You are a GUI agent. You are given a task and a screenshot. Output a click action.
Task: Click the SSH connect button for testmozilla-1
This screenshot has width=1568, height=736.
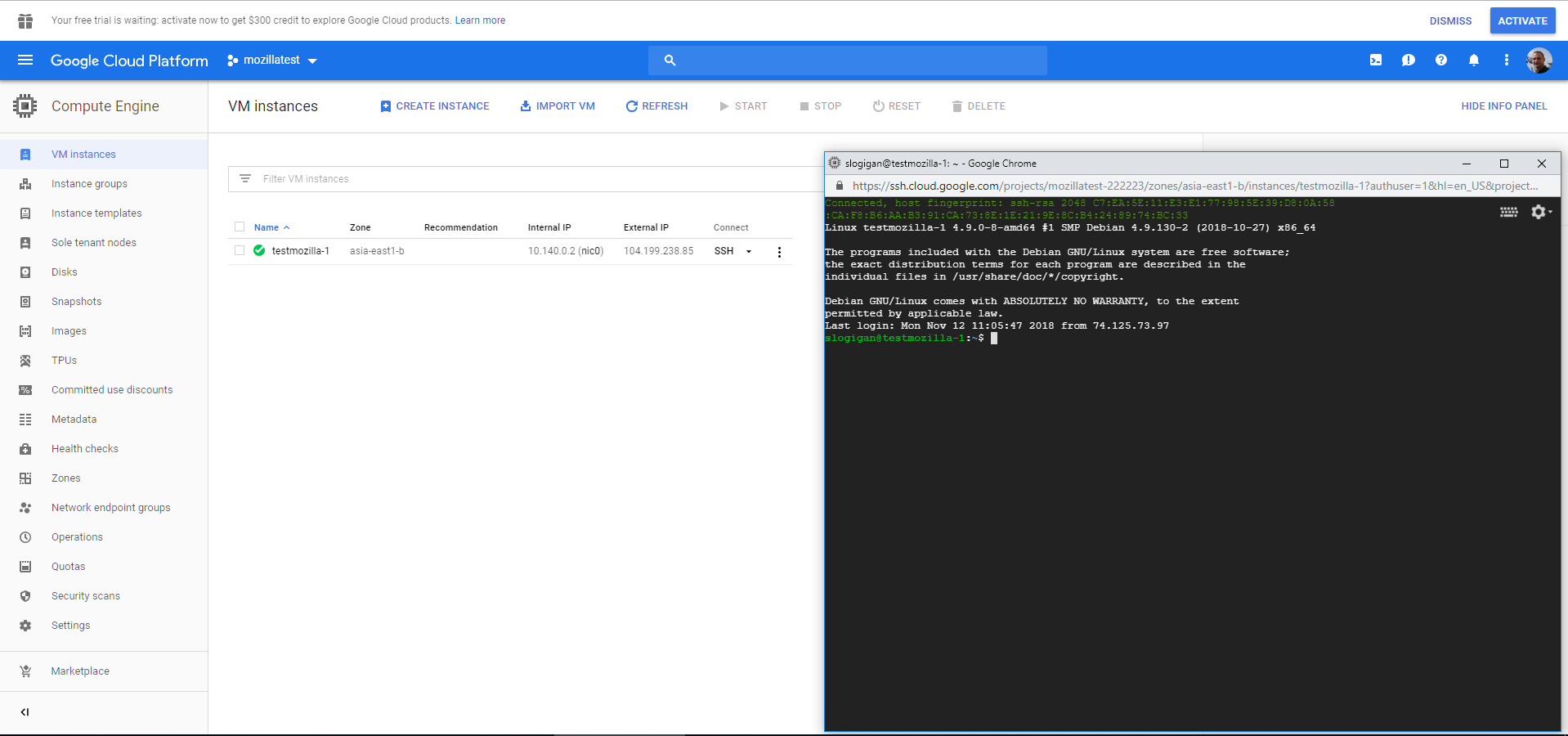724,251
